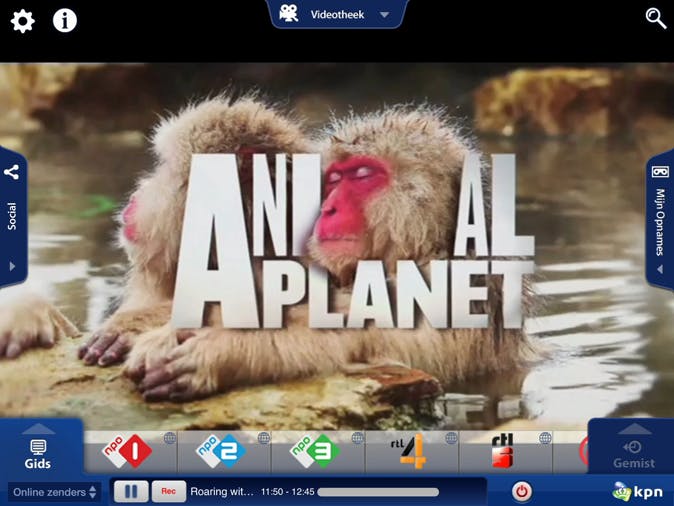Open the Online zenders dropdown
674x506 pixels.
(55, 492)
